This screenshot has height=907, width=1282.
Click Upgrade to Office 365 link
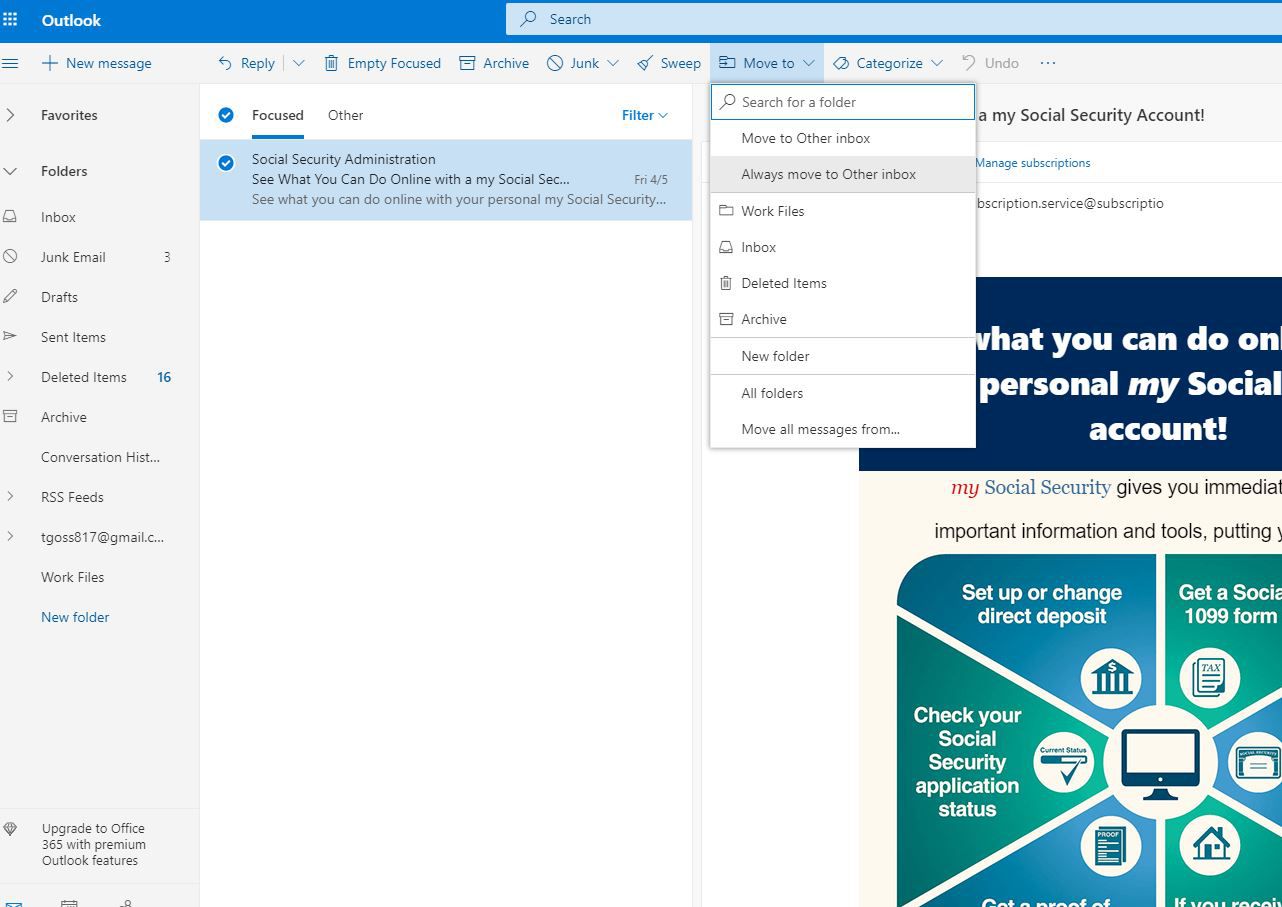click(94, 845)
